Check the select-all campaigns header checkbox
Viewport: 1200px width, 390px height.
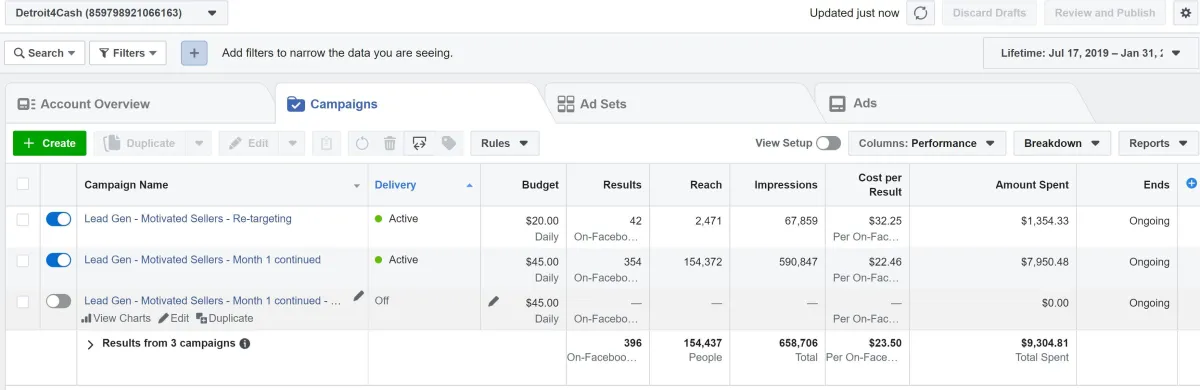[23, 184]
